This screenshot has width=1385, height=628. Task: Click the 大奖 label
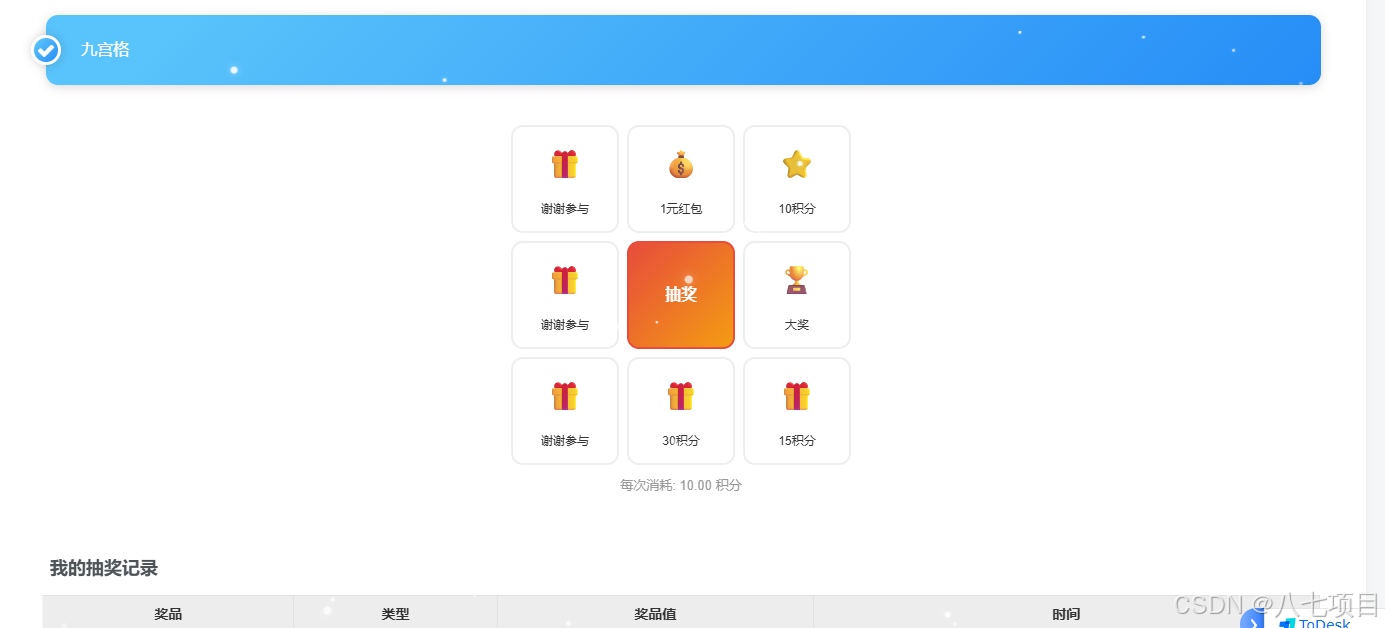pos(797,325)
